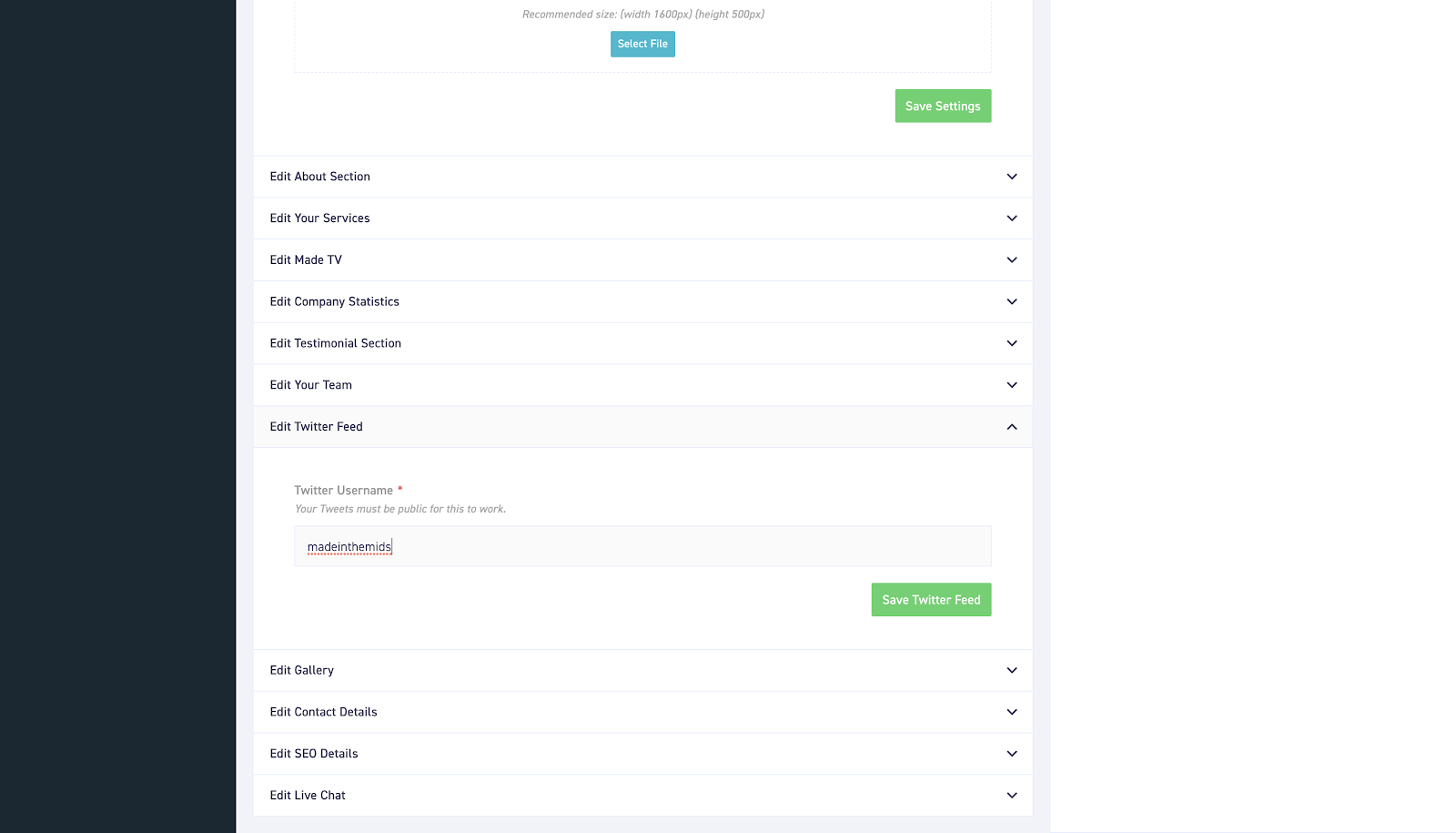Expand Edit Gallery chevron

click(1012, 670)
